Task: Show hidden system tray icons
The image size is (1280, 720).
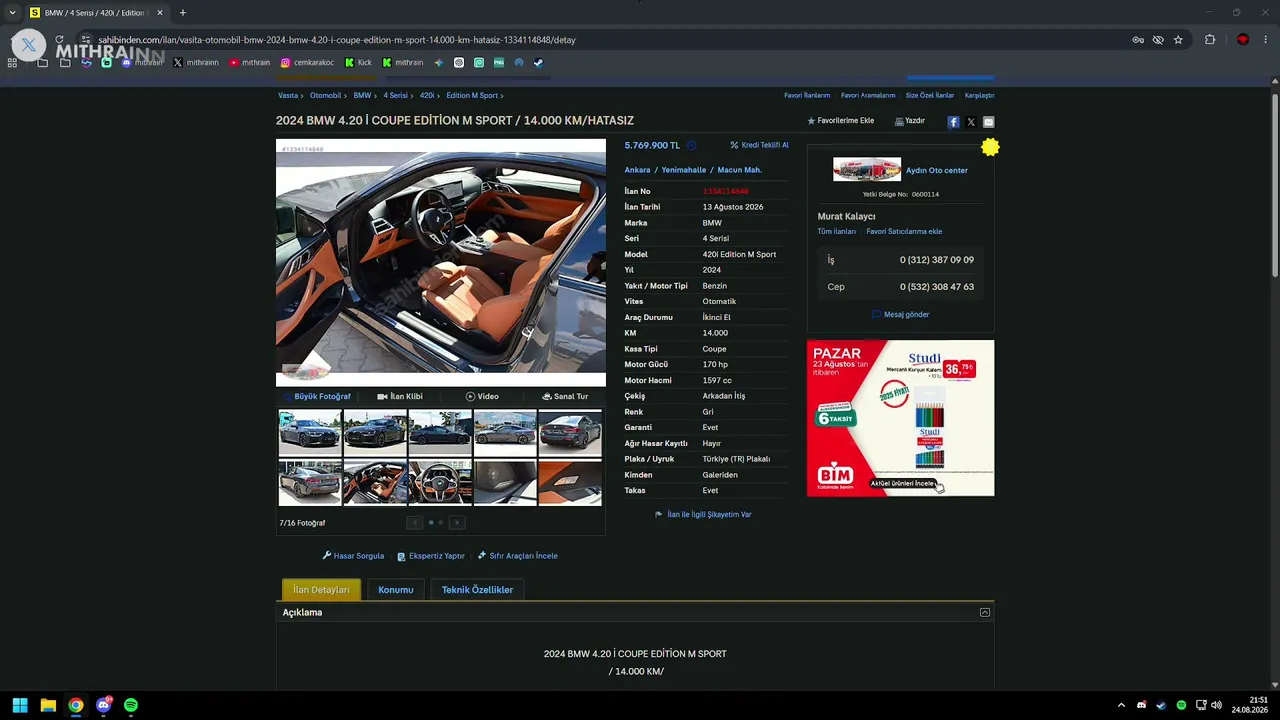Action: point(1121,705)
